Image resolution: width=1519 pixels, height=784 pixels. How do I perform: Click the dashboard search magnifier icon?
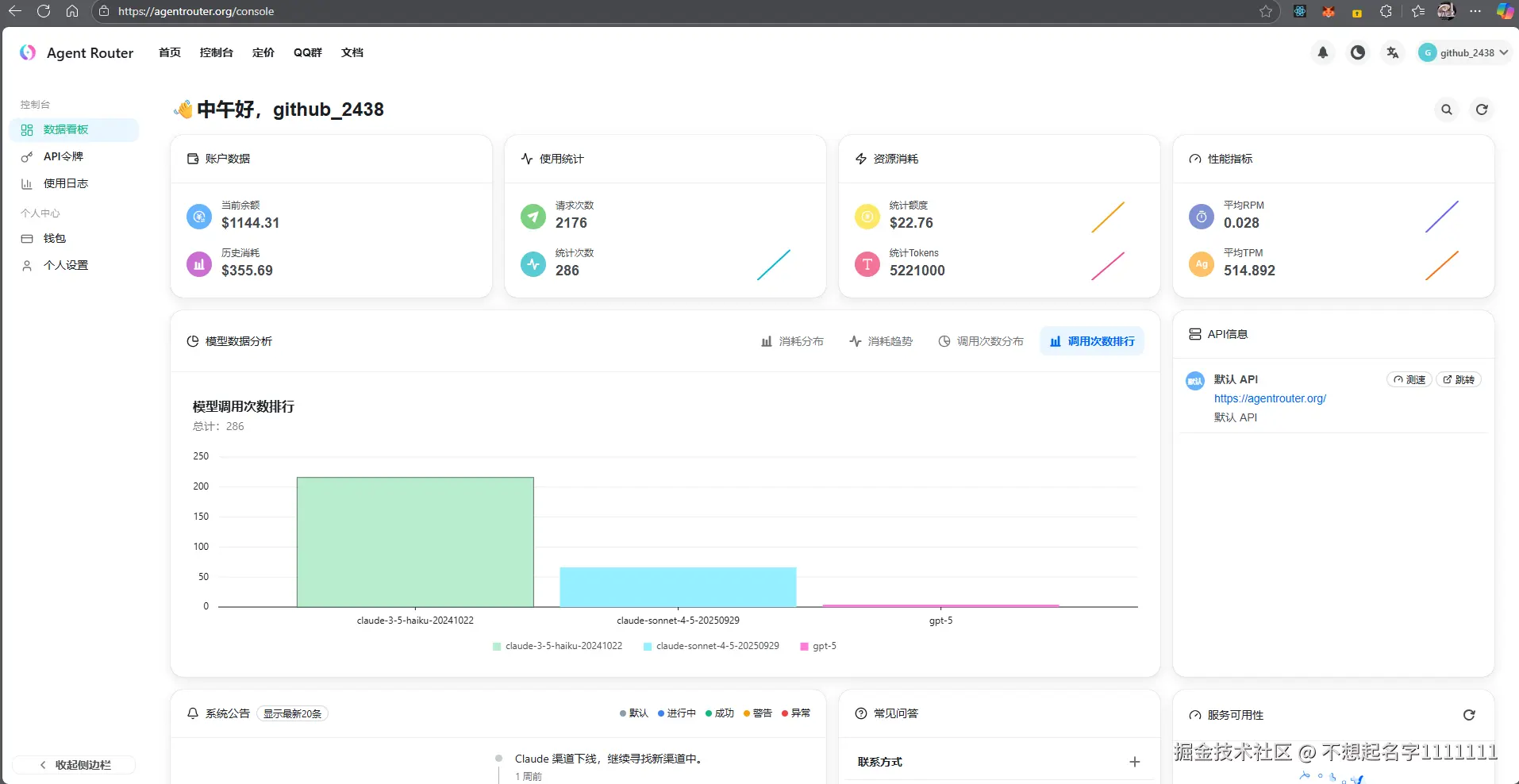[x=1447, y=110]
